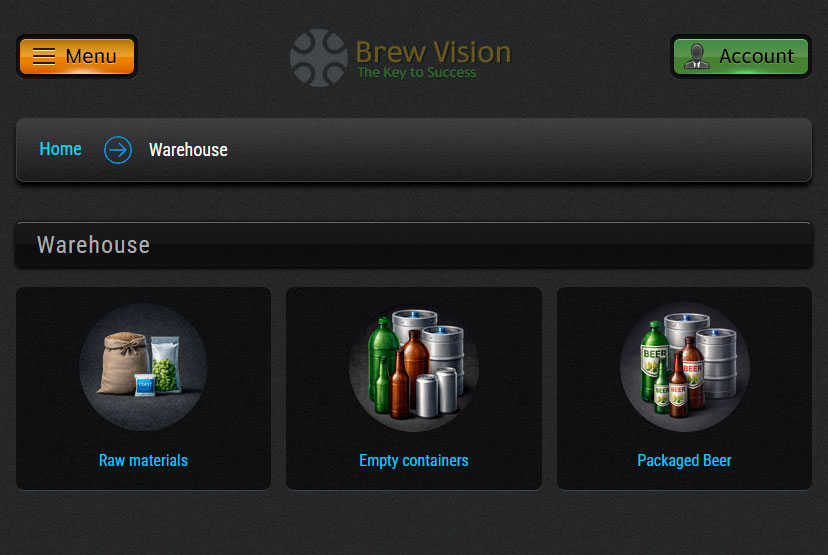The height and width of the screenshot is (555, 828).
Task: Click the green BEER bottle in Packaged Beer
Action: [x=654, y=360]
